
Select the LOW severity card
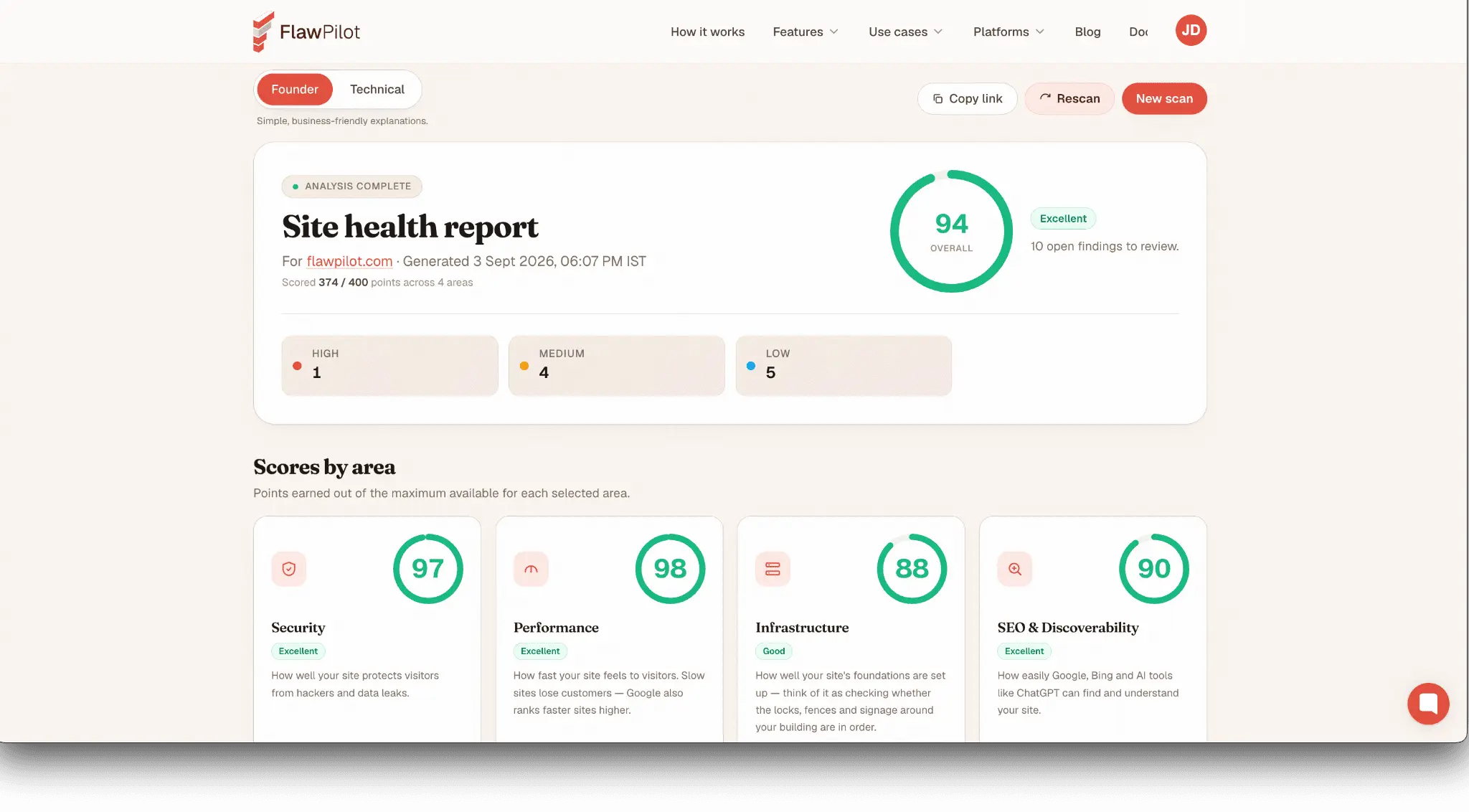click(x=844, y=365)
